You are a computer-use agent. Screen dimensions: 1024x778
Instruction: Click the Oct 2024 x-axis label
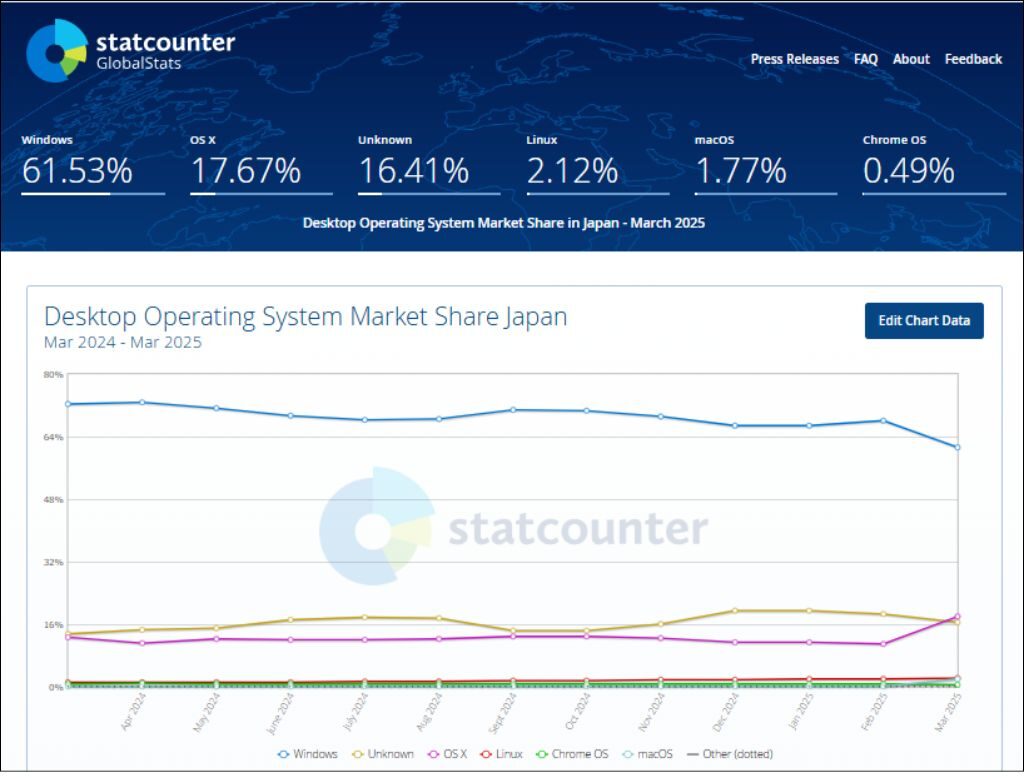click(x=578, y=711)
